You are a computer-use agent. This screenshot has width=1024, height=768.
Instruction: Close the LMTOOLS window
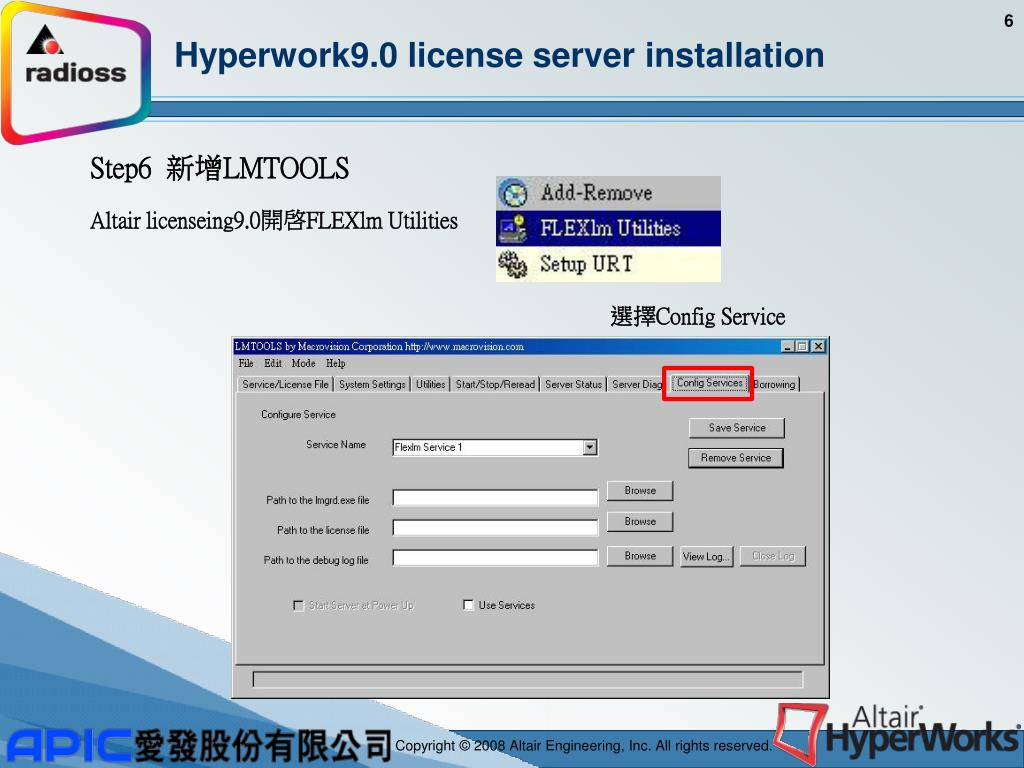(x=818, y=347)
